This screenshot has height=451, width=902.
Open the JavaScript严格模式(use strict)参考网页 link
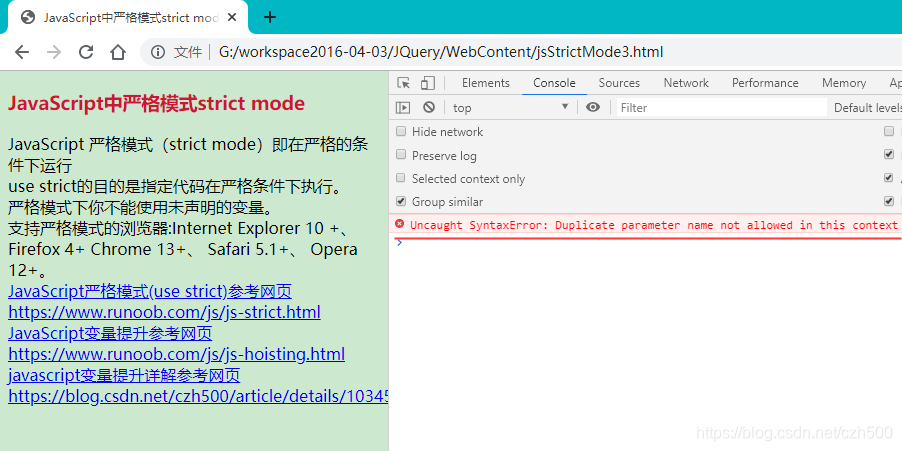[150, 292]
